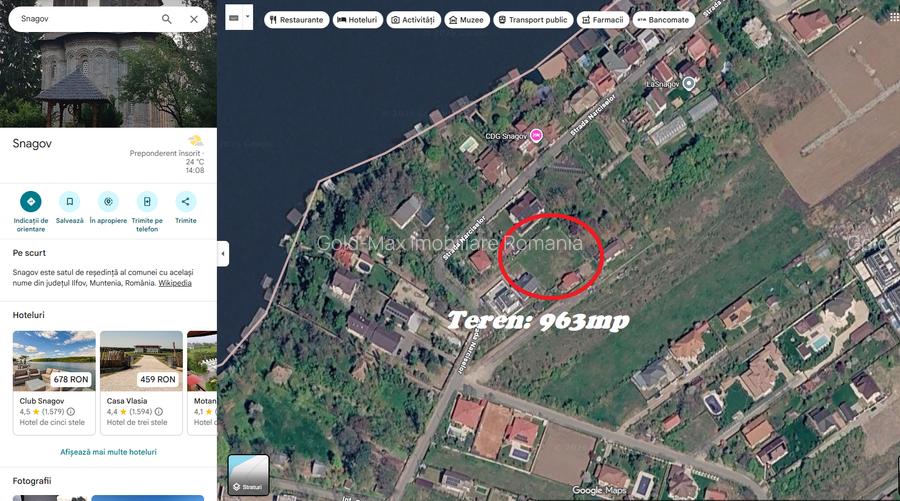Screen dimensions: 900x501
Task: Open the keyboard input tool dropdown arrow
Action: click(248, 17)
